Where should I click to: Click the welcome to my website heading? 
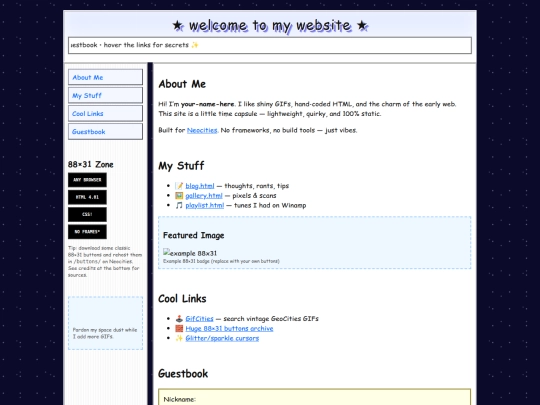pyautogui.click(x=270, y=25)
